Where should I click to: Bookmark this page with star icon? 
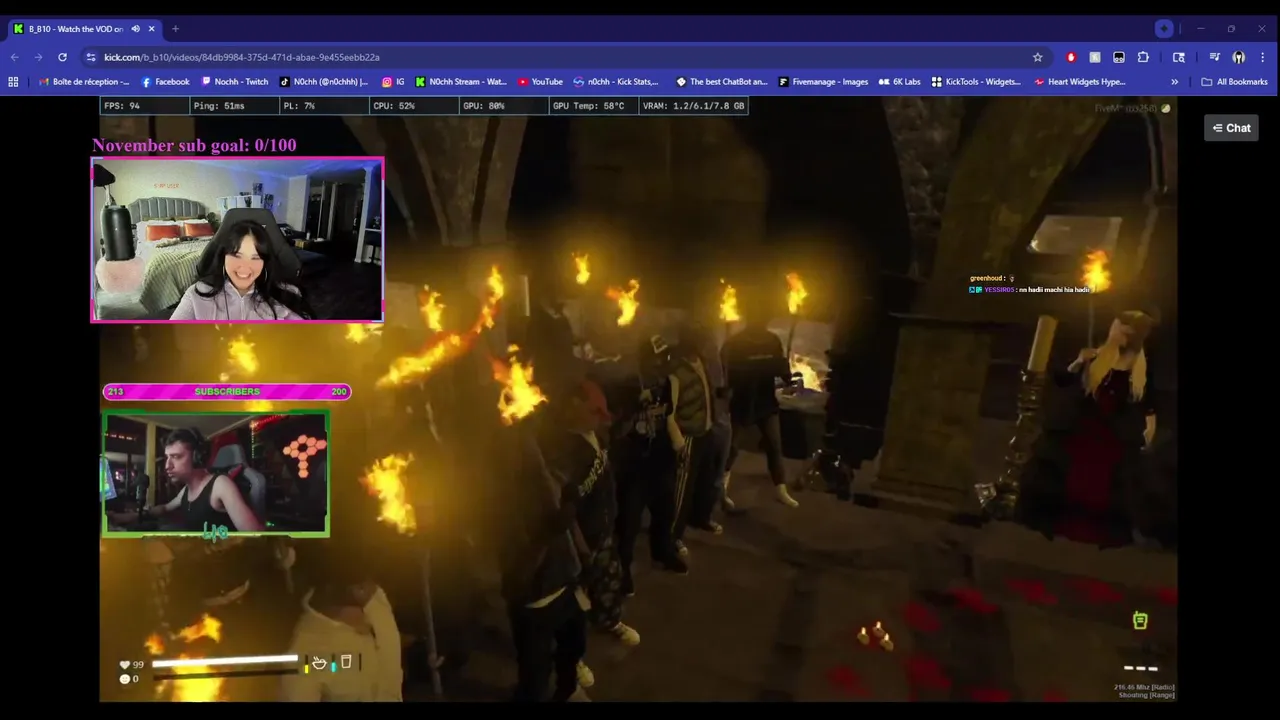[1037, 57]
